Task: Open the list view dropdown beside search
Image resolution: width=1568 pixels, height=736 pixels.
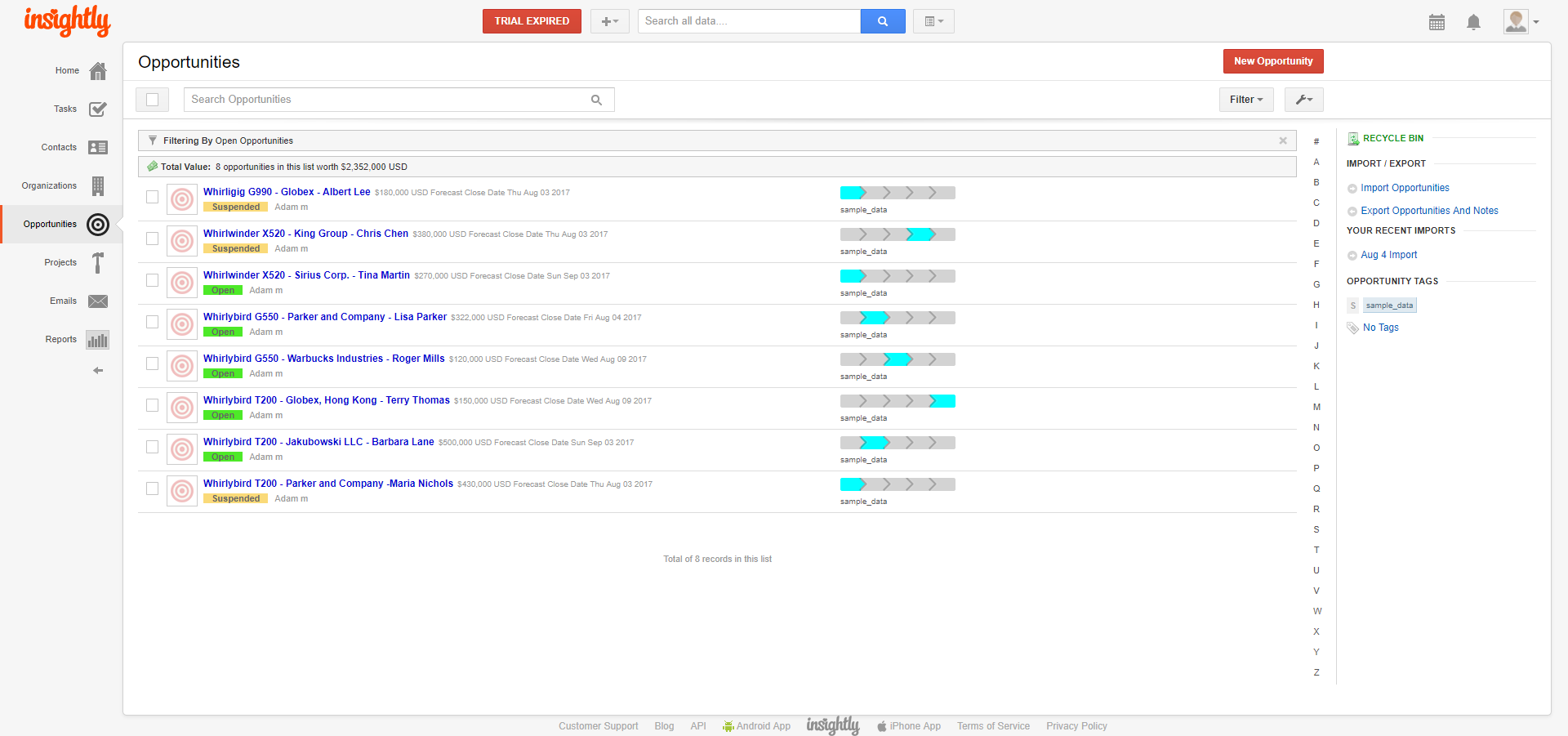Action: (933, 21)
